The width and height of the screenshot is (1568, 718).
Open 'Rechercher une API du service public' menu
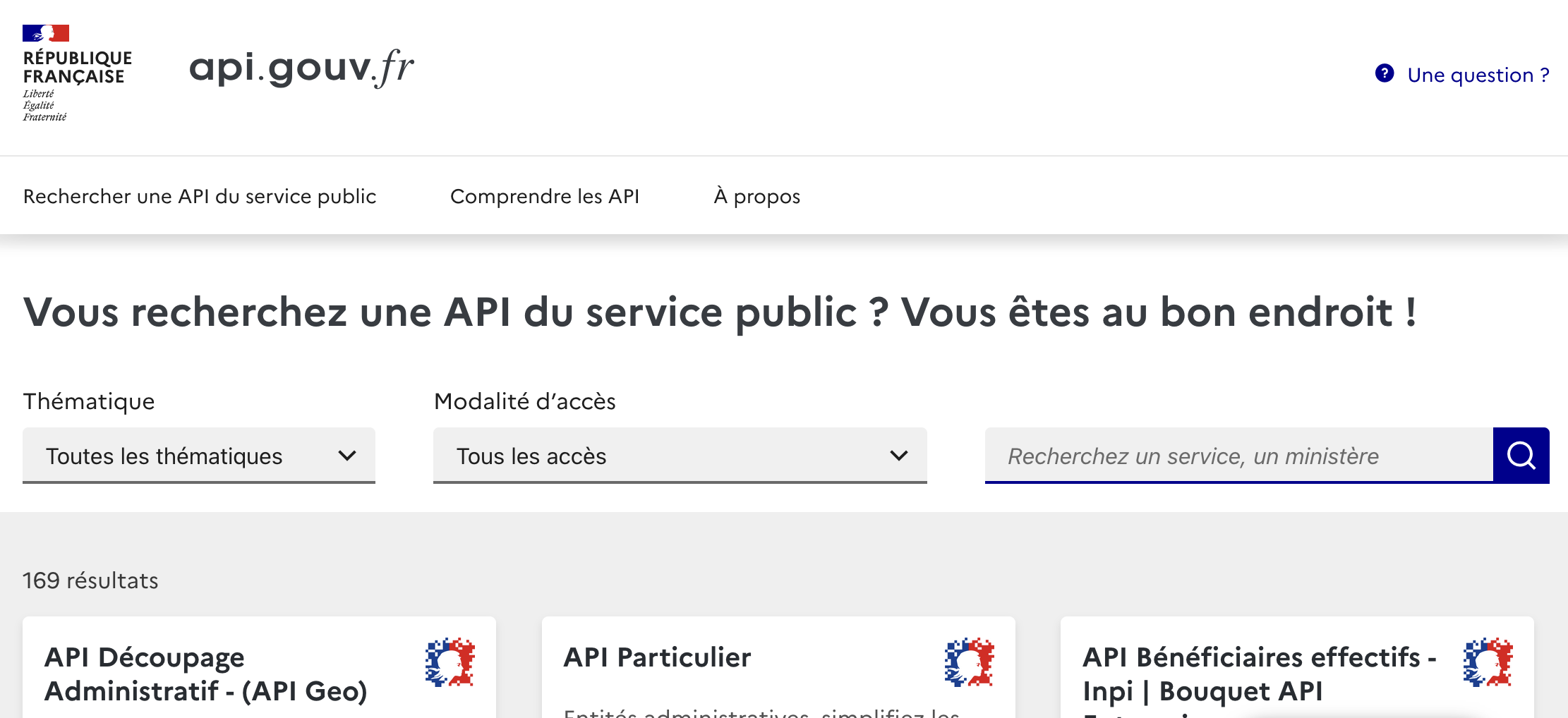click(x=200, y=196)
